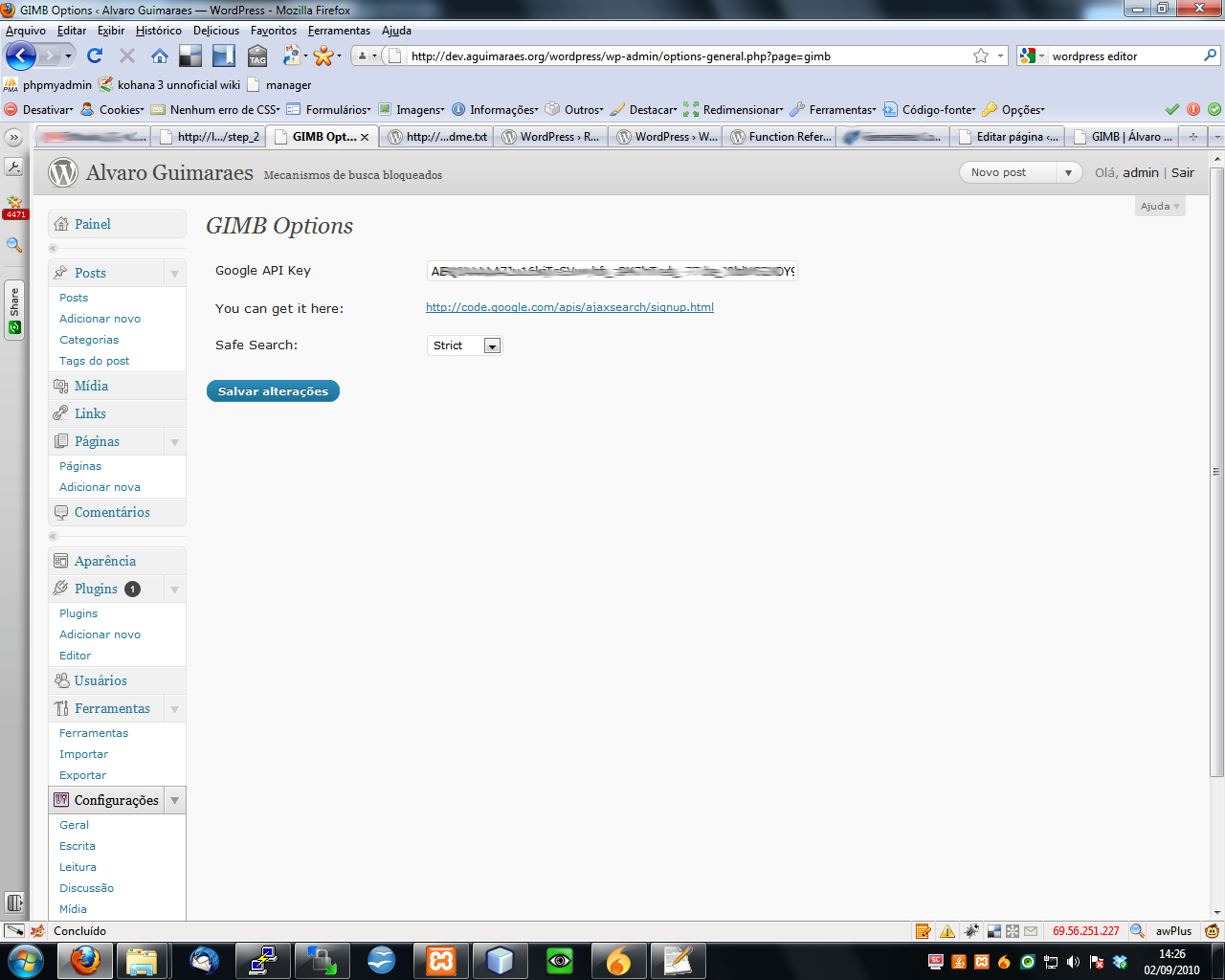Viewport: 1225px width, 980px height.
Task: Click the Alvaro Guimaraes site title
Action: point(169,173)
